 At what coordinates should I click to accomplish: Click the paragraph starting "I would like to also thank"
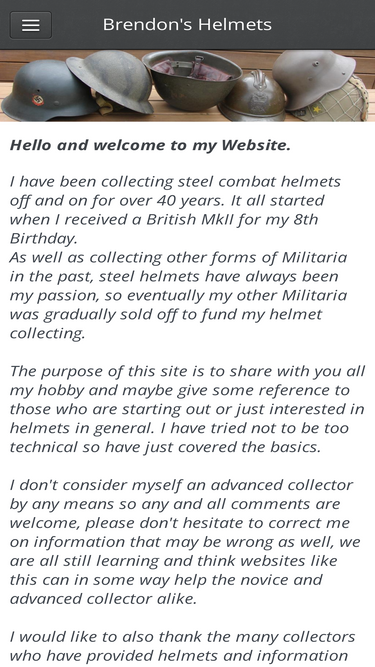click(183, 647)
